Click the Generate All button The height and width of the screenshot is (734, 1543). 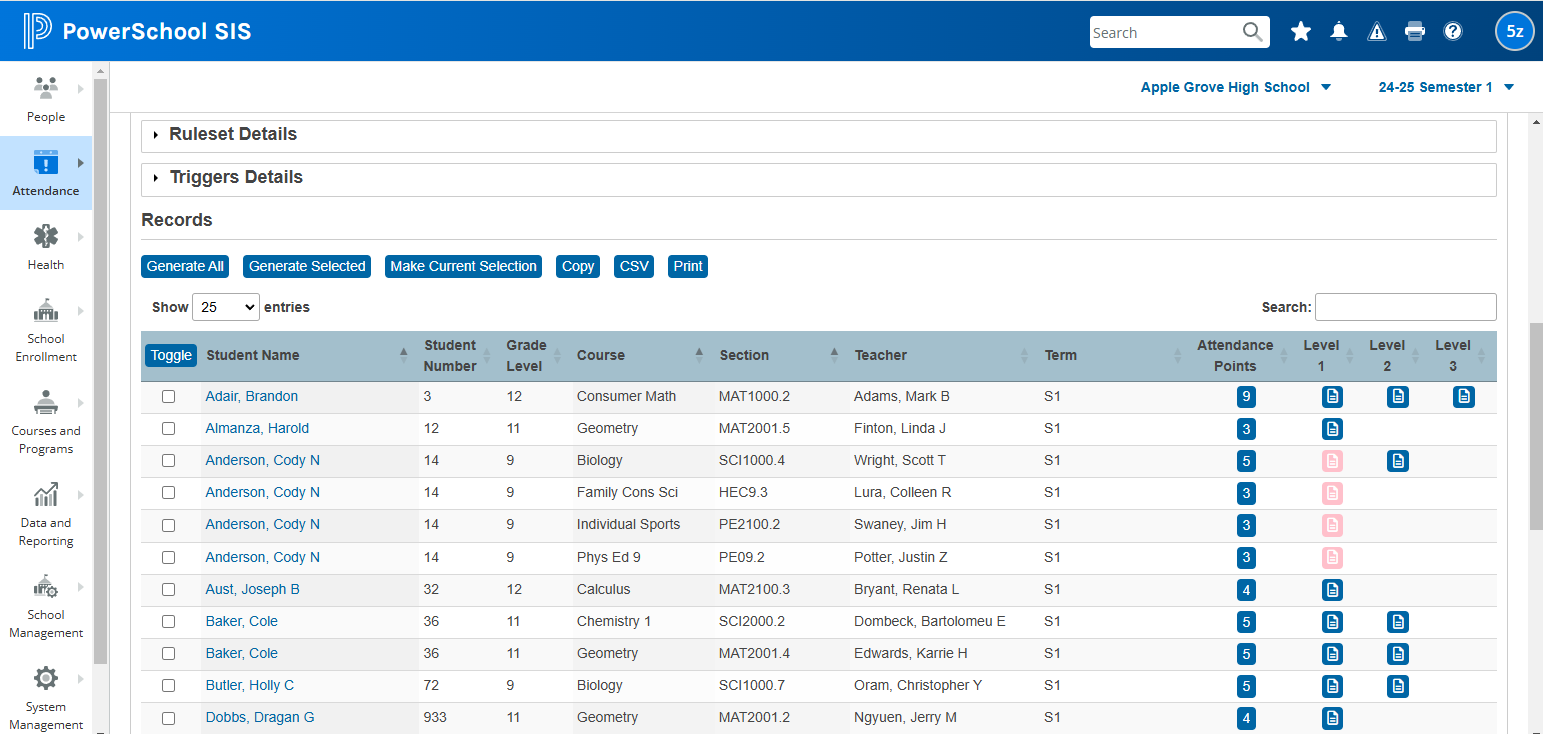[x=185, y=266]
